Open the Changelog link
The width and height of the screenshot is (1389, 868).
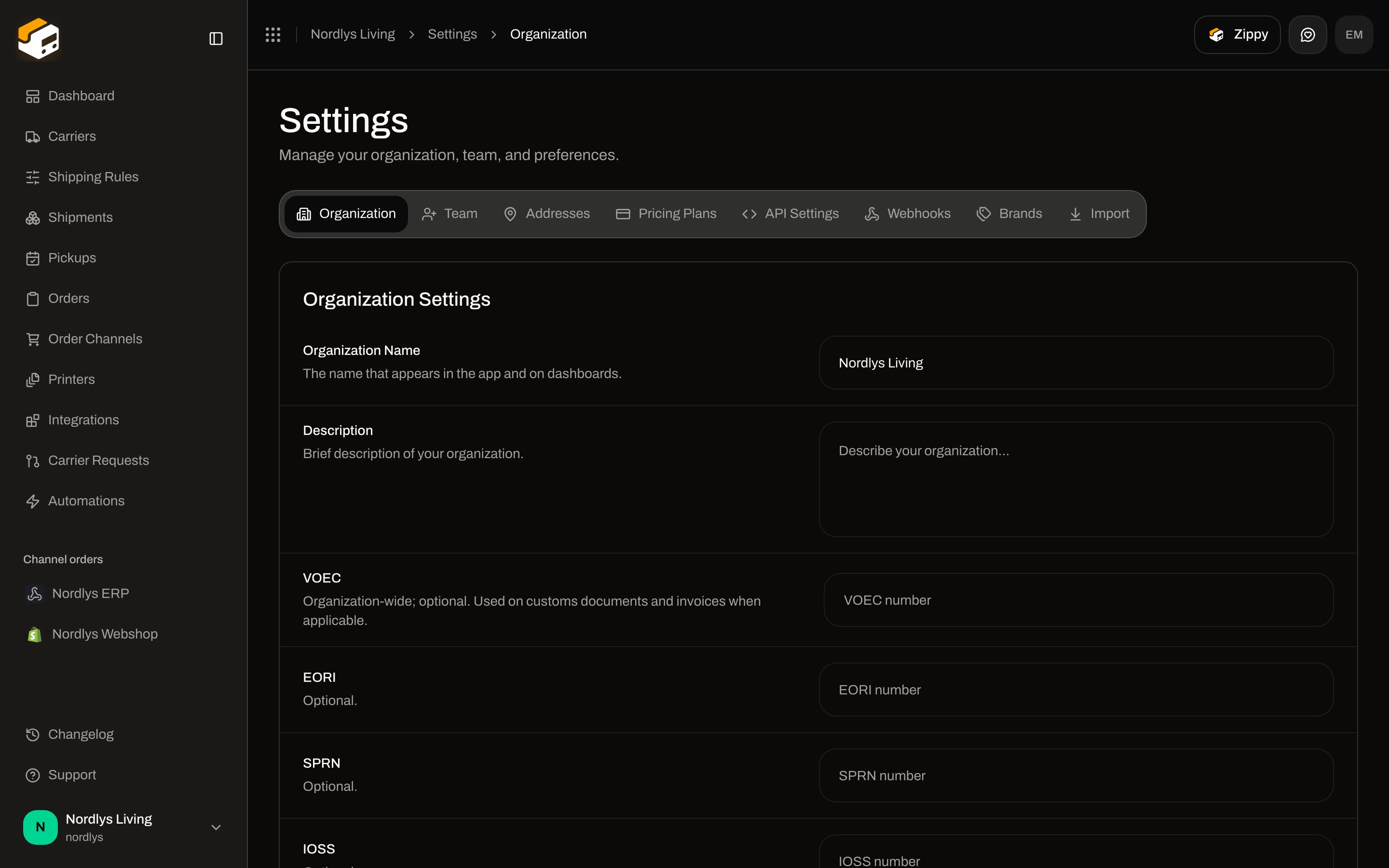tap(123, 735)
